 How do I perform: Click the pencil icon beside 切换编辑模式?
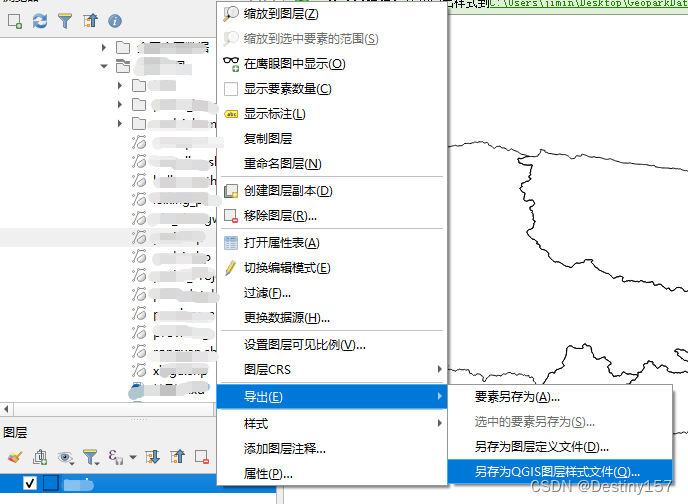coord(231,268)
